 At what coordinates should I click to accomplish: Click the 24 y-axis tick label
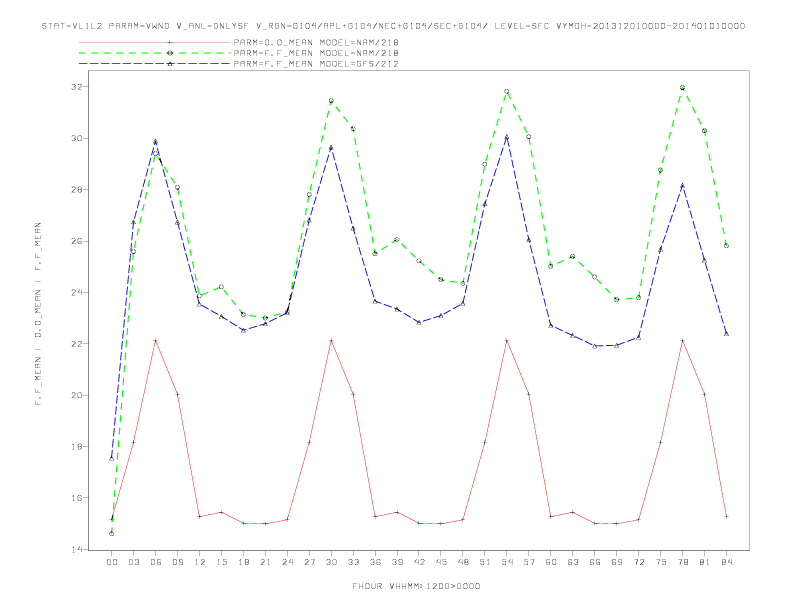76,292
